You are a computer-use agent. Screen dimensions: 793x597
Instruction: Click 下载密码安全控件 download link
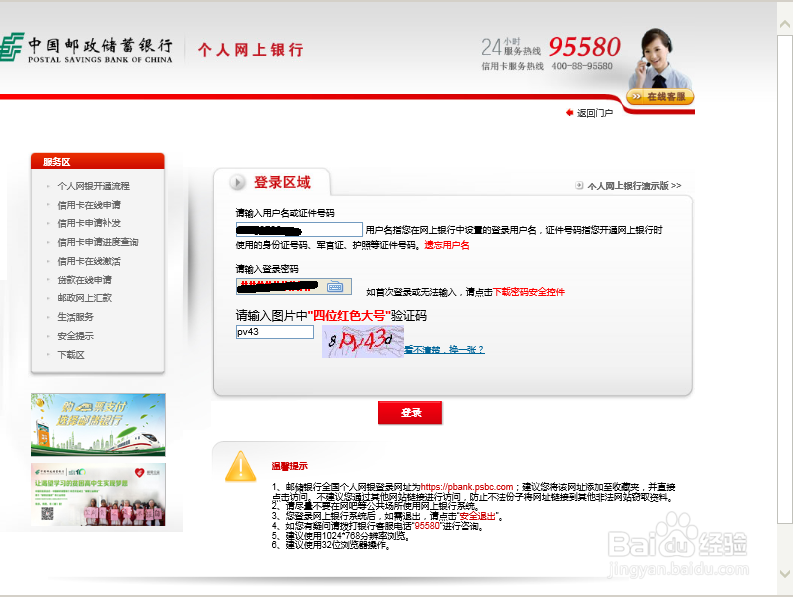click(x=529, y=292)
